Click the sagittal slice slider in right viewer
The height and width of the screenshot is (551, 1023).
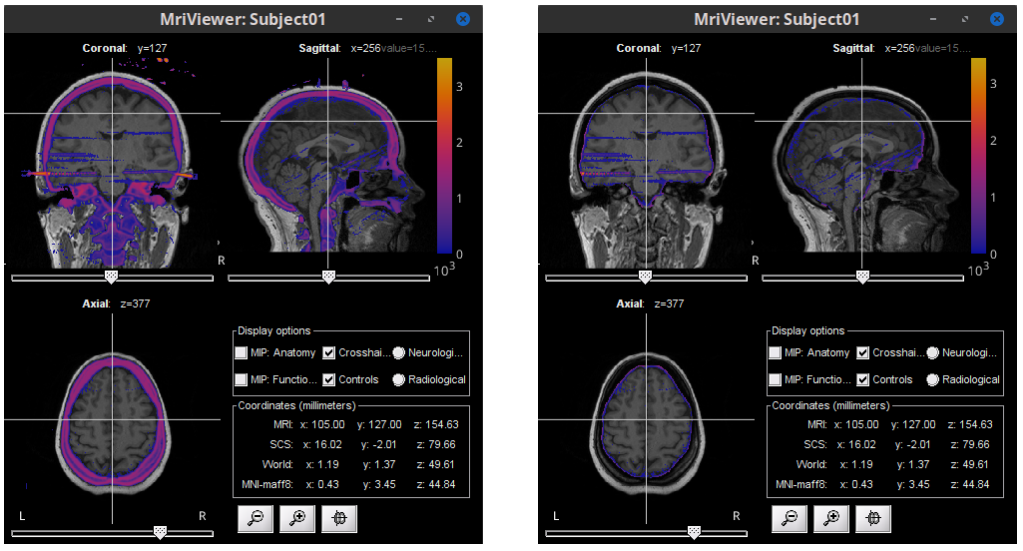click(862, 276)
